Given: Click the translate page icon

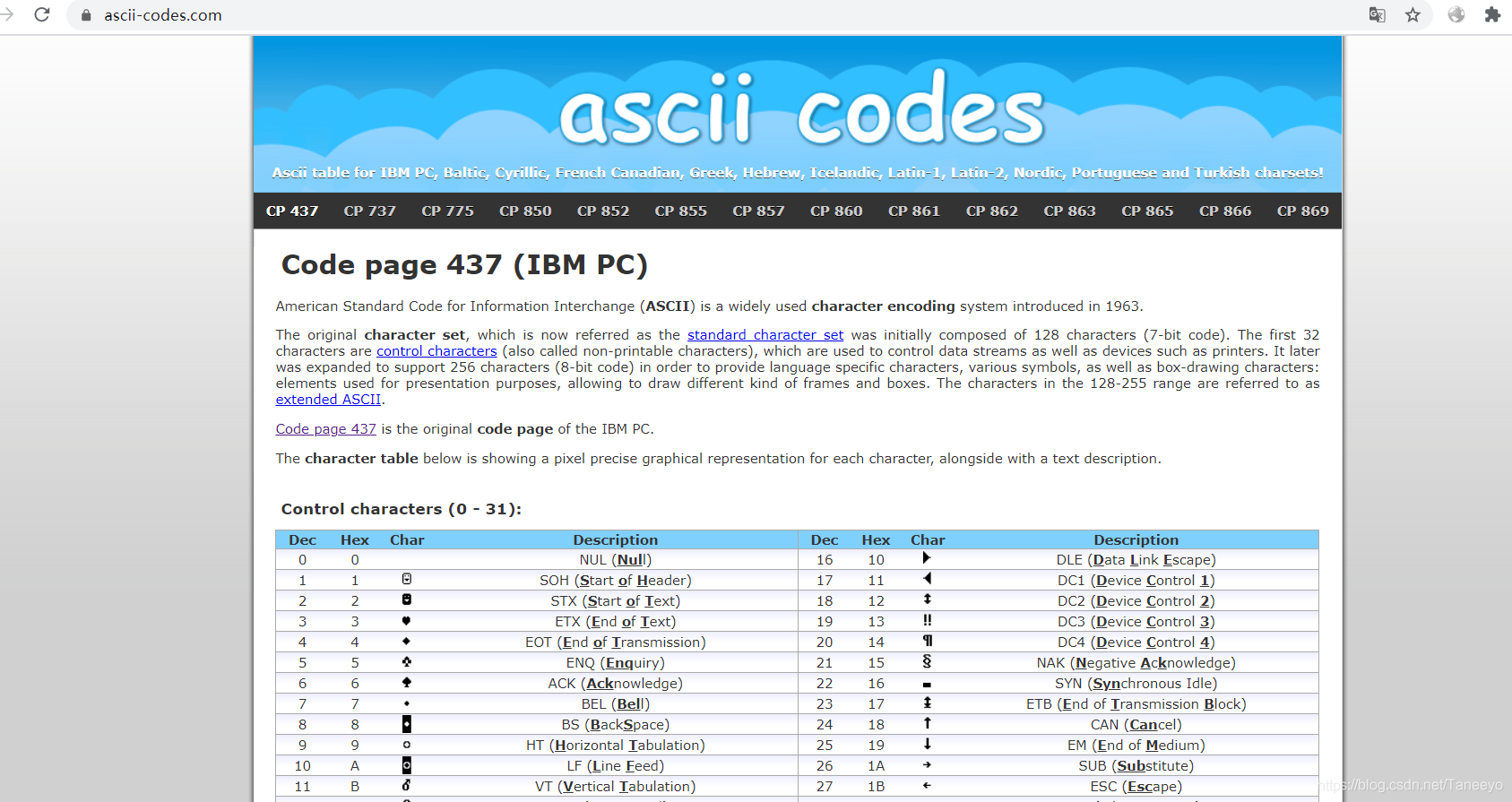Looking at the screenshot, I should 1377,14.
